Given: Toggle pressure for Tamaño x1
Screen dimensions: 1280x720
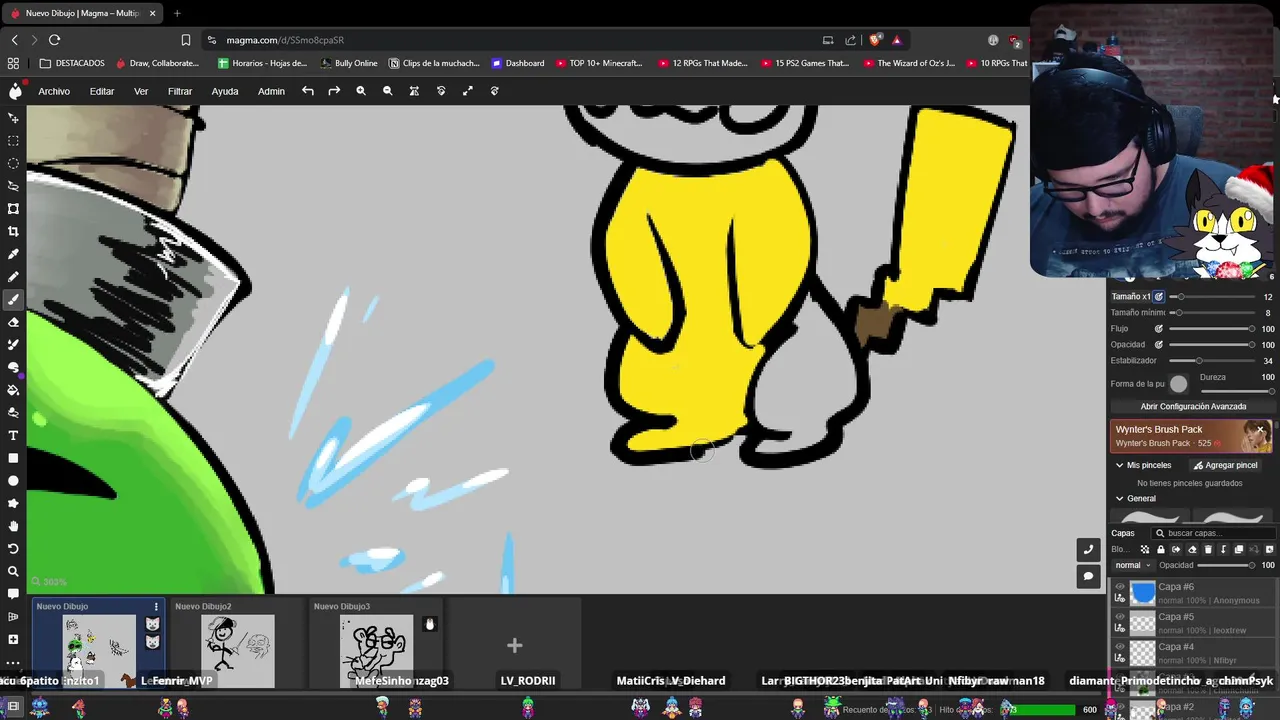Looking at the screenshot, I should coord(1159,297).
